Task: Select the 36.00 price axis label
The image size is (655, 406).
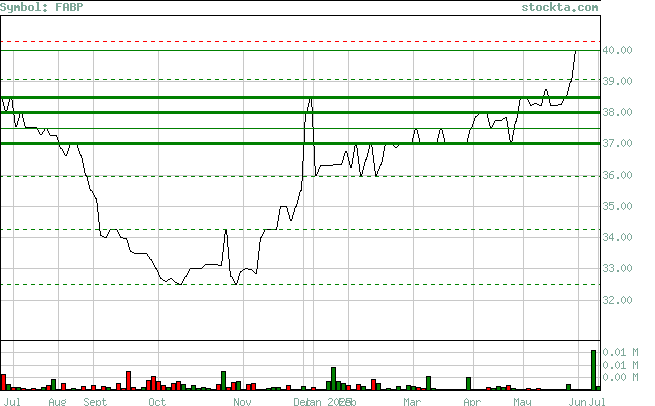Action: click(617, 175)
